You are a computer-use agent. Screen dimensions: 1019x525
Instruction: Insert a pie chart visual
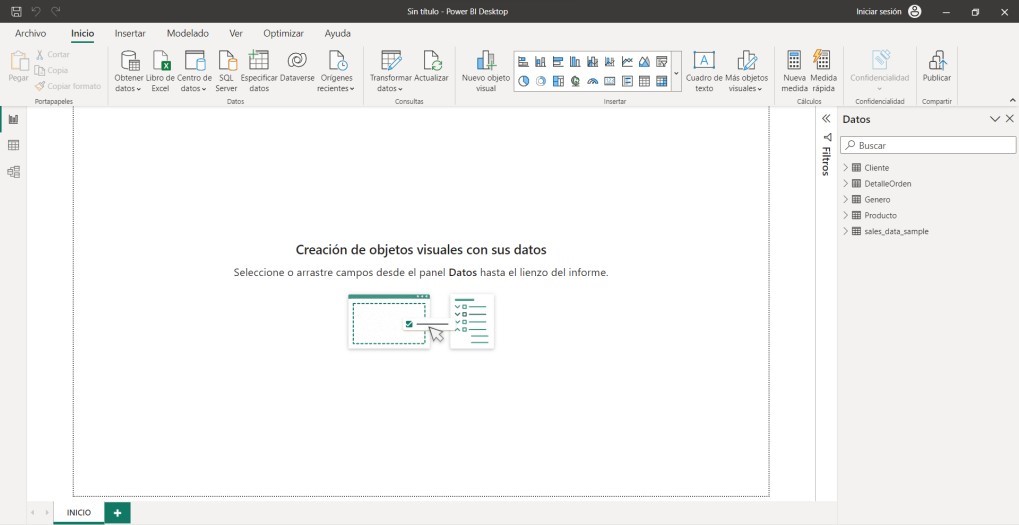[523, 81]
